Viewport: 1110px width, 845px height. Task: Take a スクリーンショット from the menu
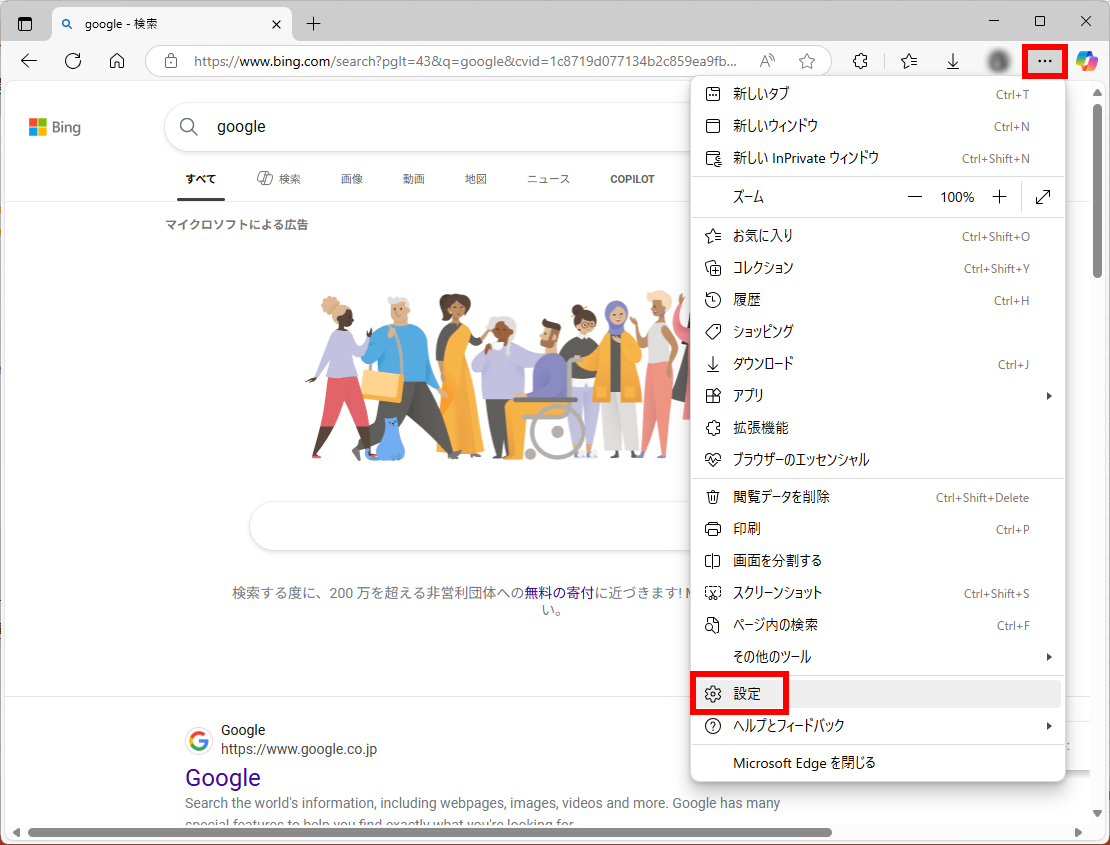click(x=878, y=593)
